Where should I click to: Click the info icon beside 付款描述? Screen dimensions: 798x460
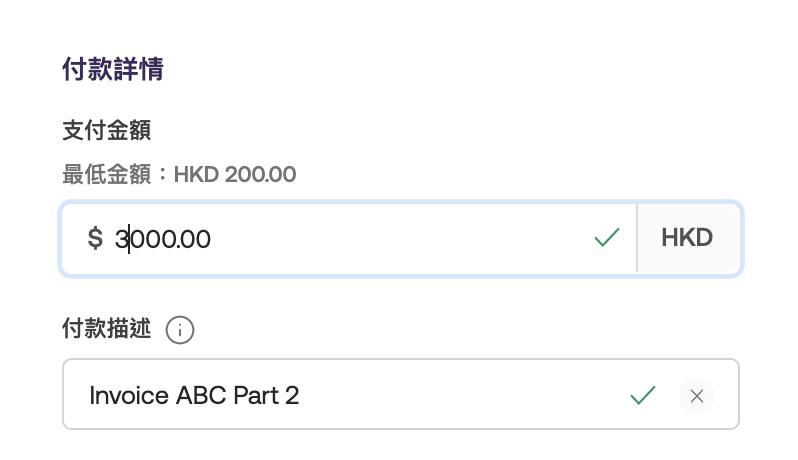click(180, 330)
